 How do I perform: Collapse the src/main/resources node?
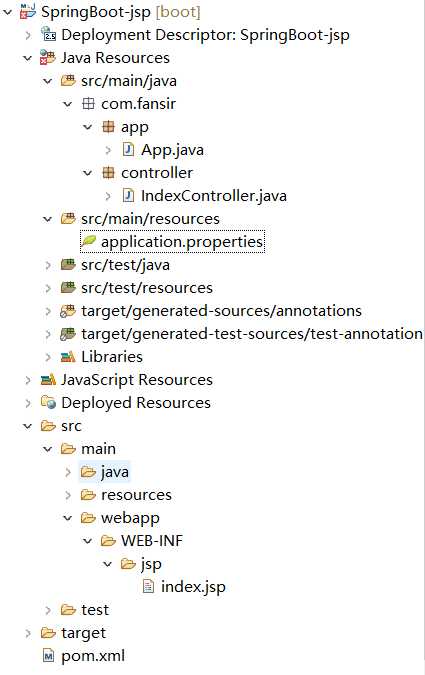(48, 219)
